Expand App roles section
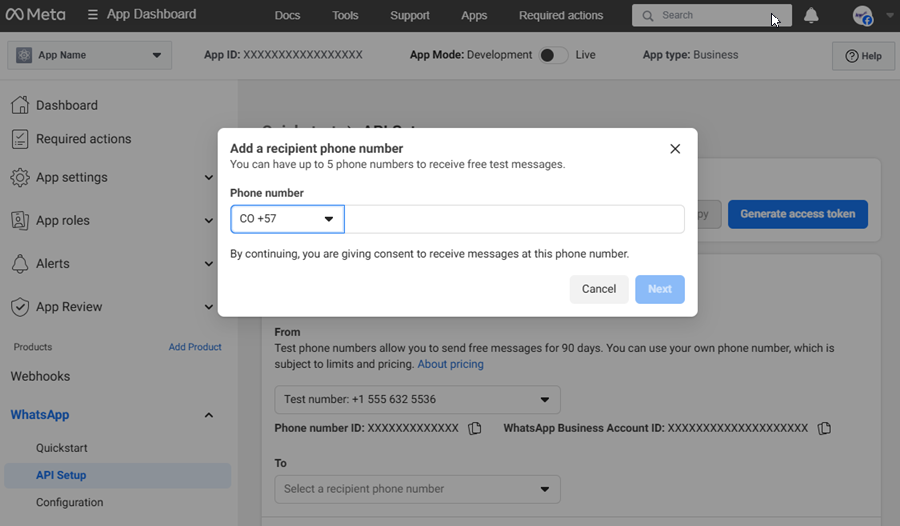Image resolution: width=900 pixels, height=526 pixels. coord(209,221)
